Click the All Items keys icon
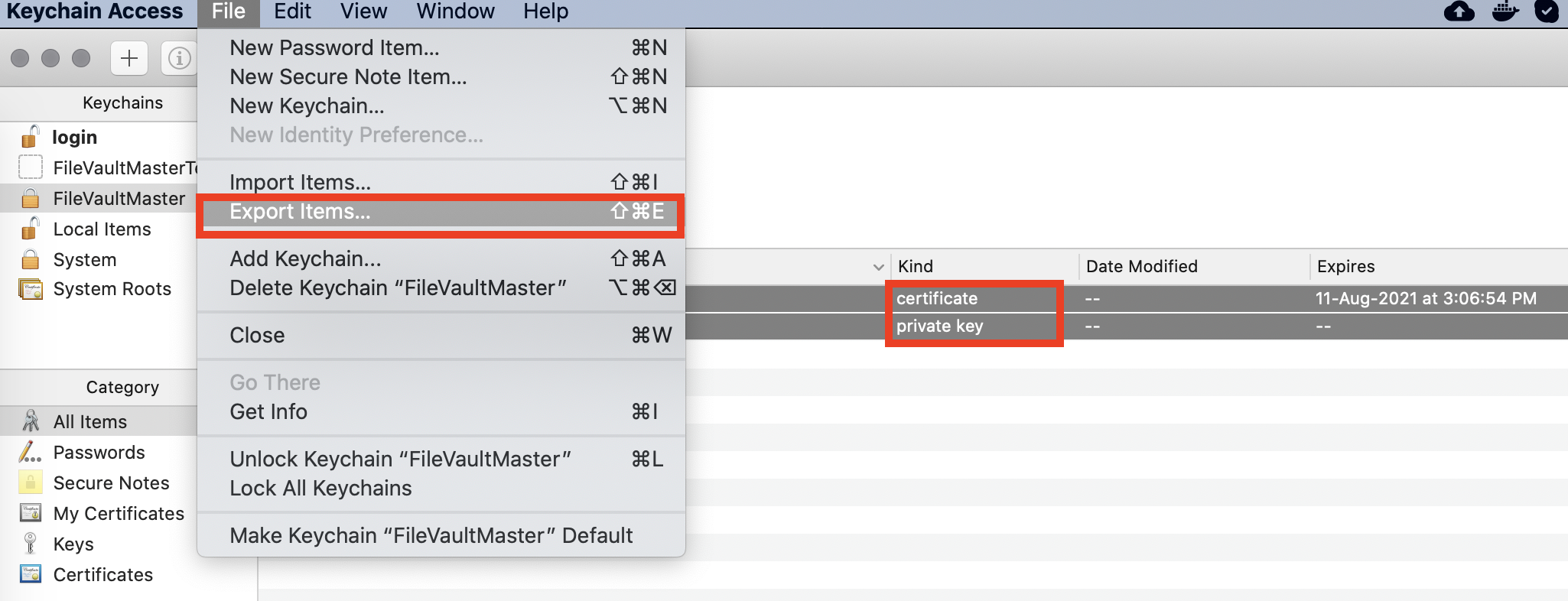 [31, 421]
